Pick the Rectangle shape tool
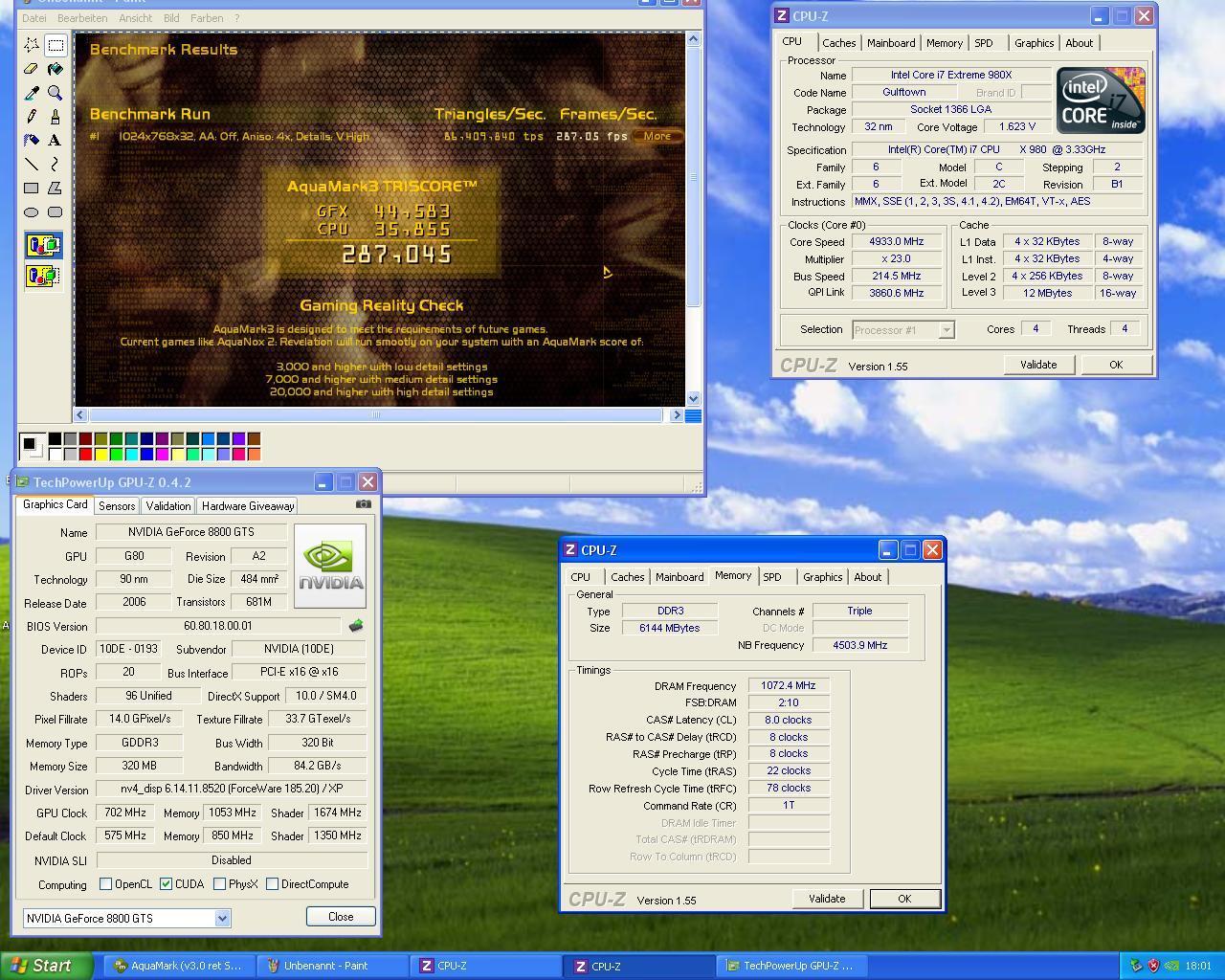This screenshot has height=980, width=1225. (32, 189)
